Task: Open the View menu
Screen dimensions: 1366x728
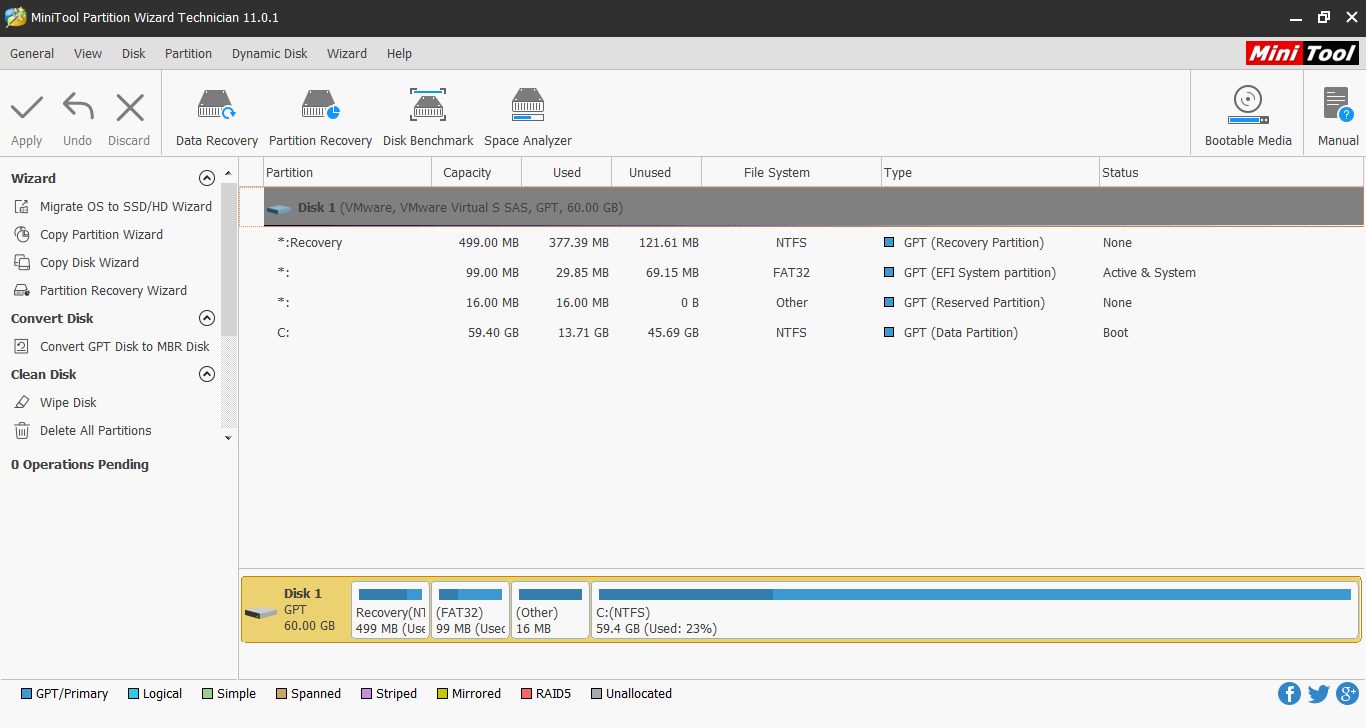Action: (88, 53)
